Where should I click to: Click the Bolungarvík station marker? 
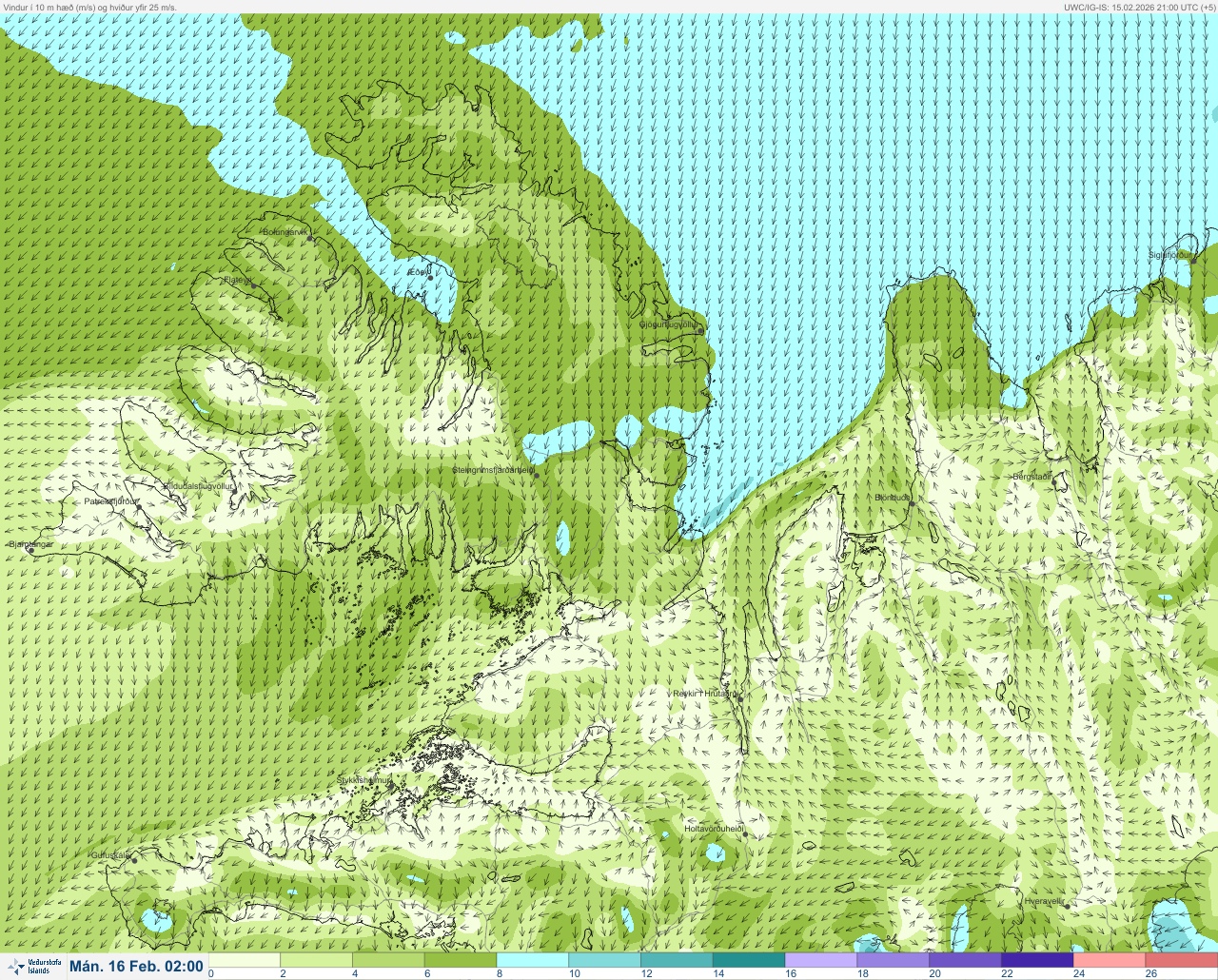[310, 238]
